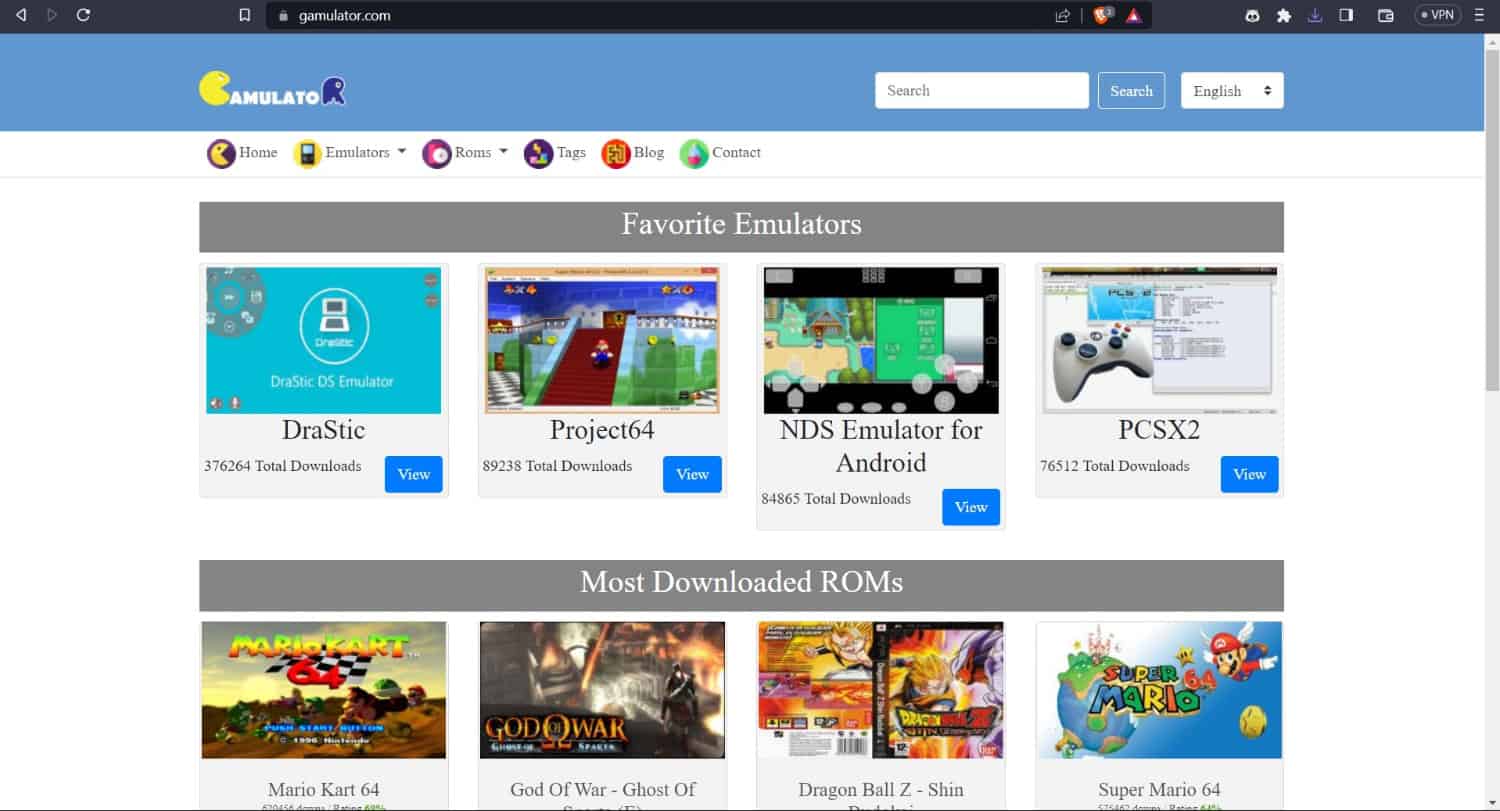Click the Gamulator logo
1500x811 pixels.
[x=273, y=89]
